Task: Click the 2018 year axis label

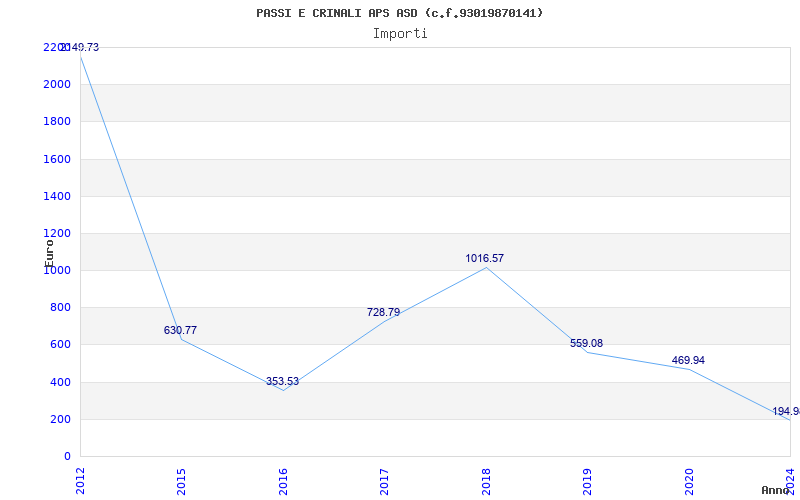Action: [x=486, y=481]
